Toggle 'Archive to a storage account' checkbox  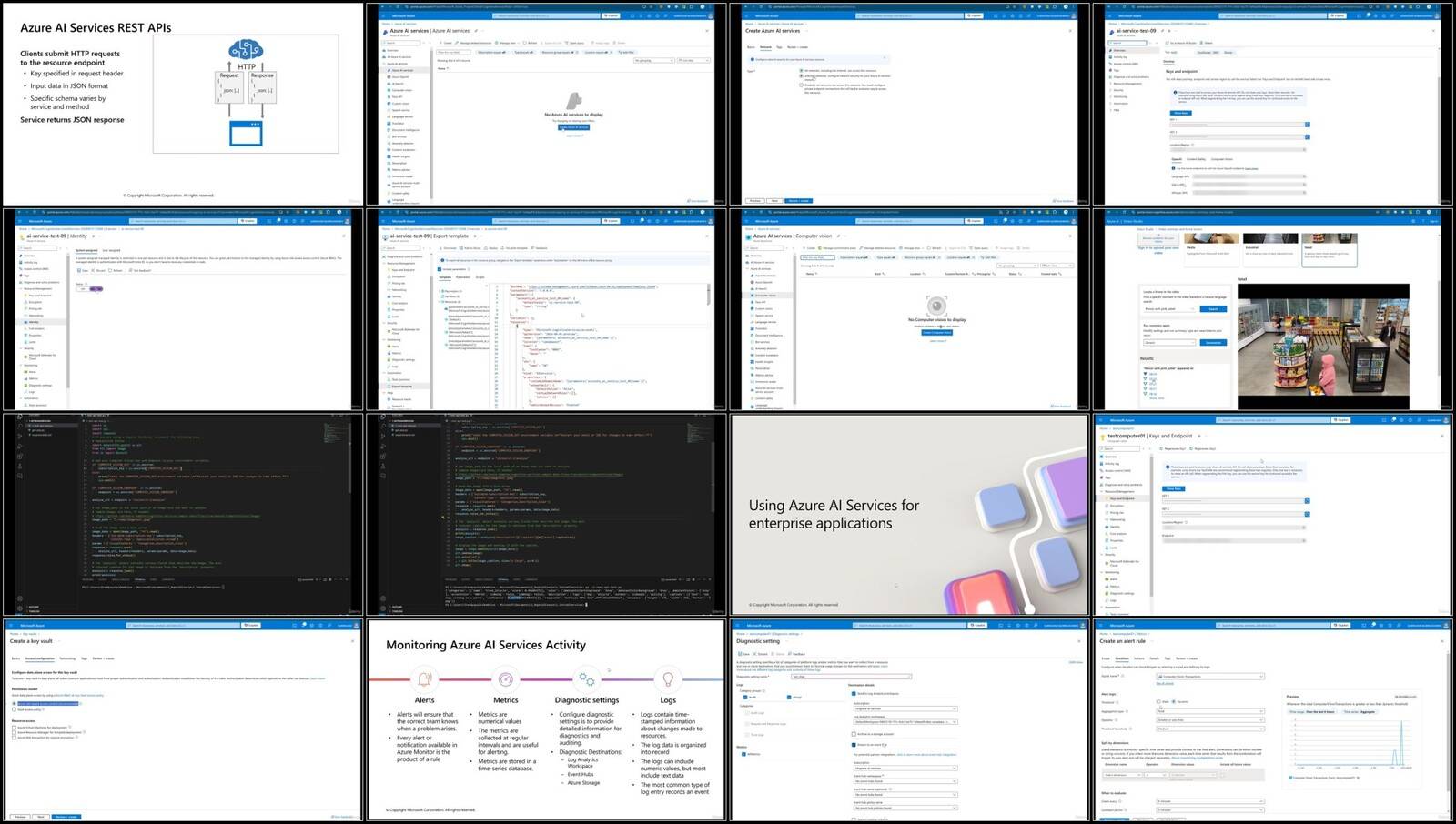pos(853,734)
